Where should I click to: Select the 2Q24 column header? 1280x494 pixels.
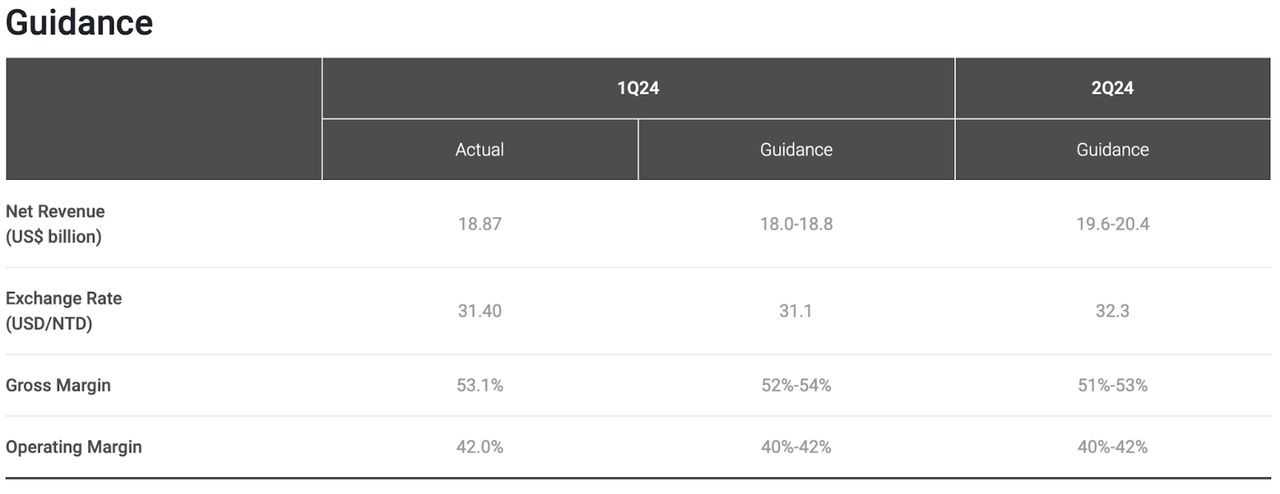tap(1113, 88)
